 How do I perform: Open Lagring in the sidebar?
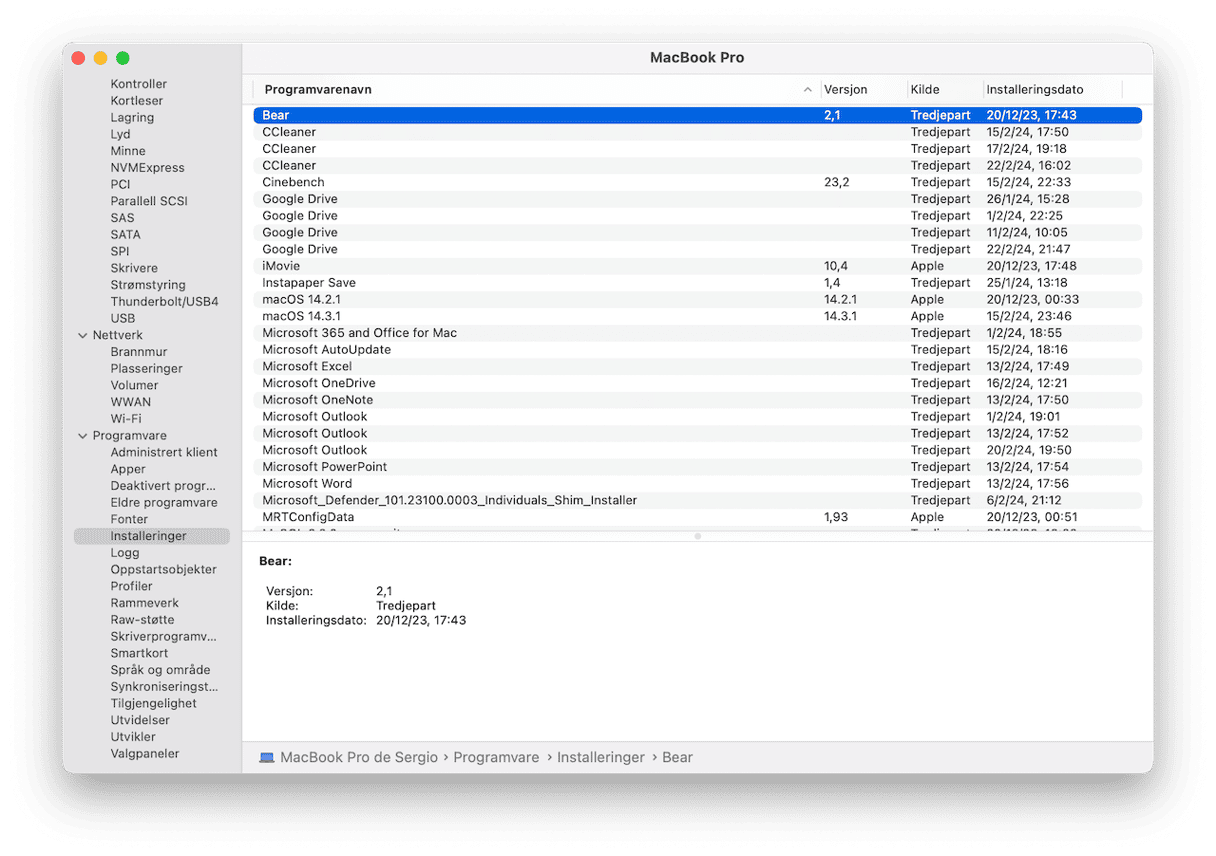click(x=132, y=118)
